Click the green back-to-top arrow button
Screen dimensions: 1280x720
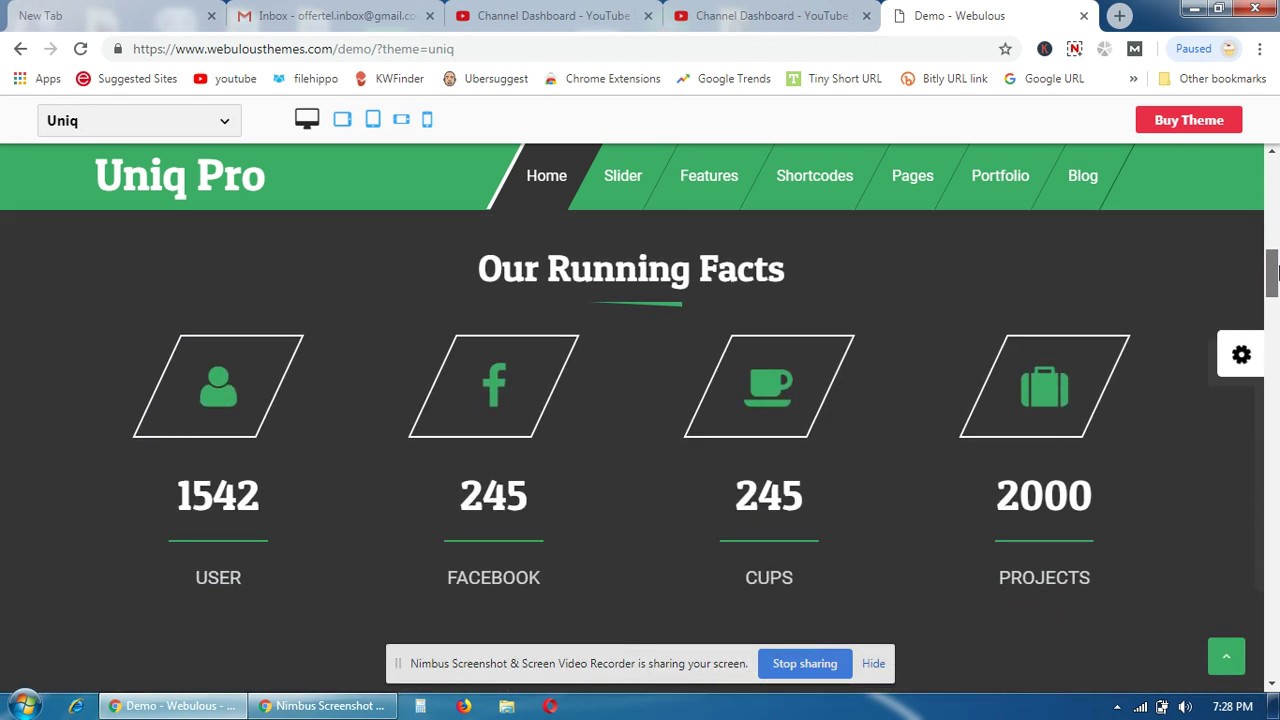coord(1226,656)
